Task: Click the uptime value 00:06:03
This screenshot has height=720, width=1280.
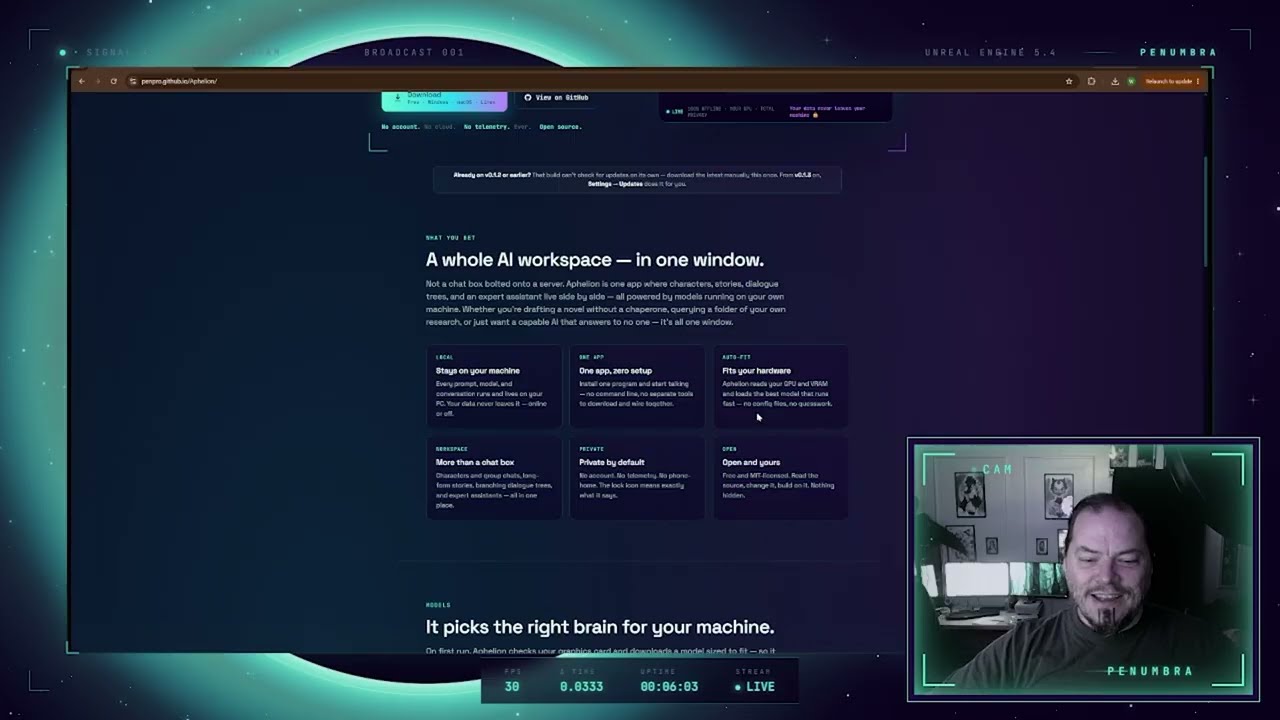Action: point(669,687)
